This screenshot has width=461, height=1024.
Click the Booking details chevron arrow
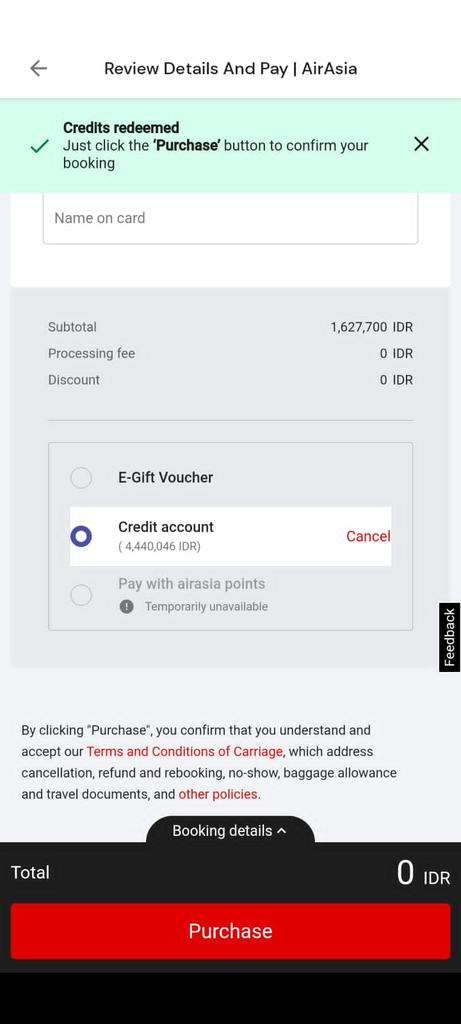point(281,831)
